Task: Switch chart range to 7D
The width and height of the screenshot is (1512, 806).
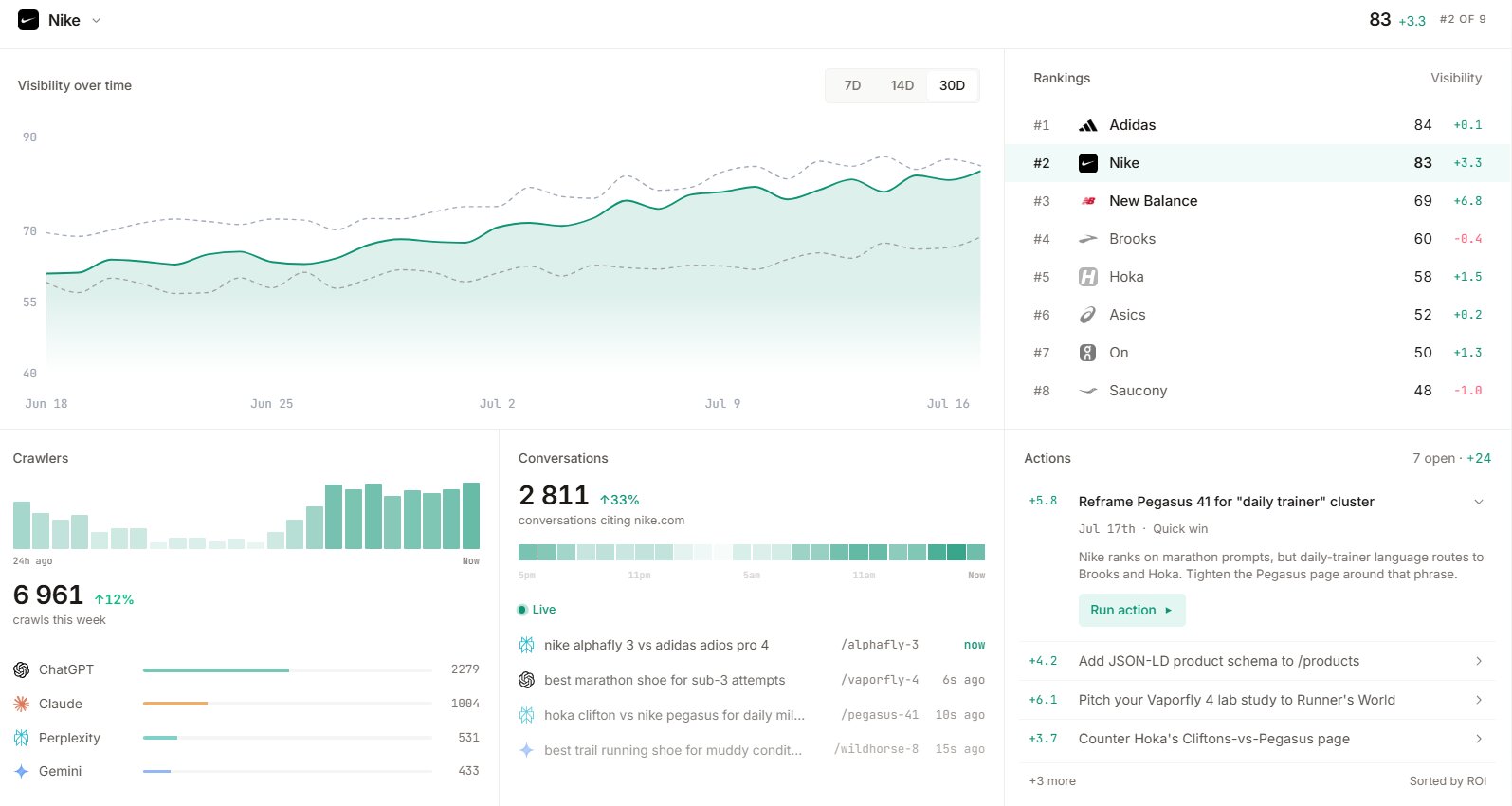Action: click(852, 85)
